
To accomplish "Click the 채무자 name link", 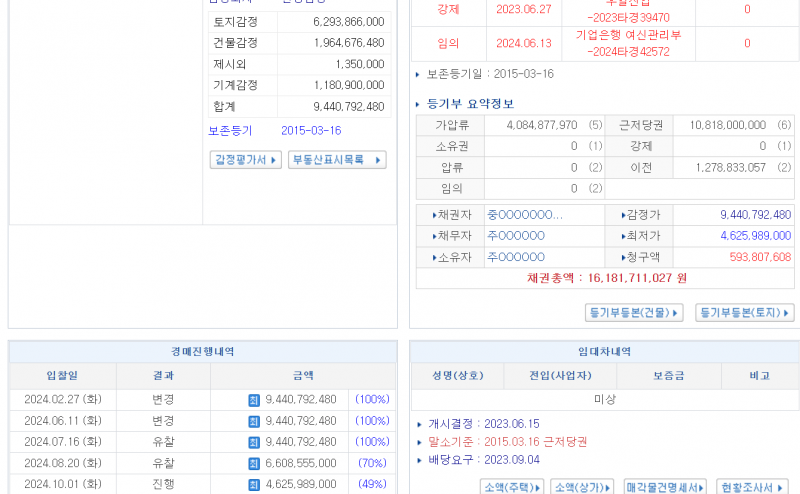I will coord(516,236).
